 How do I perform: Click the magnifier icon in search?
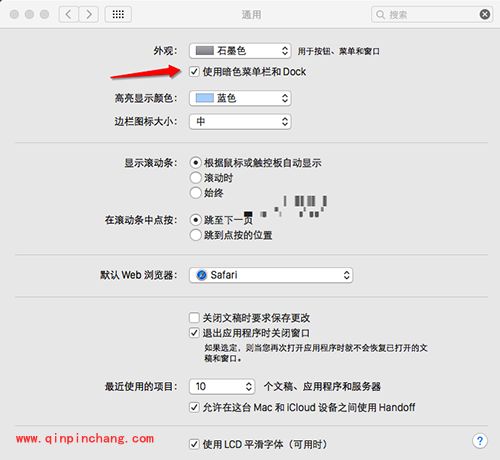tap(380, 15)
